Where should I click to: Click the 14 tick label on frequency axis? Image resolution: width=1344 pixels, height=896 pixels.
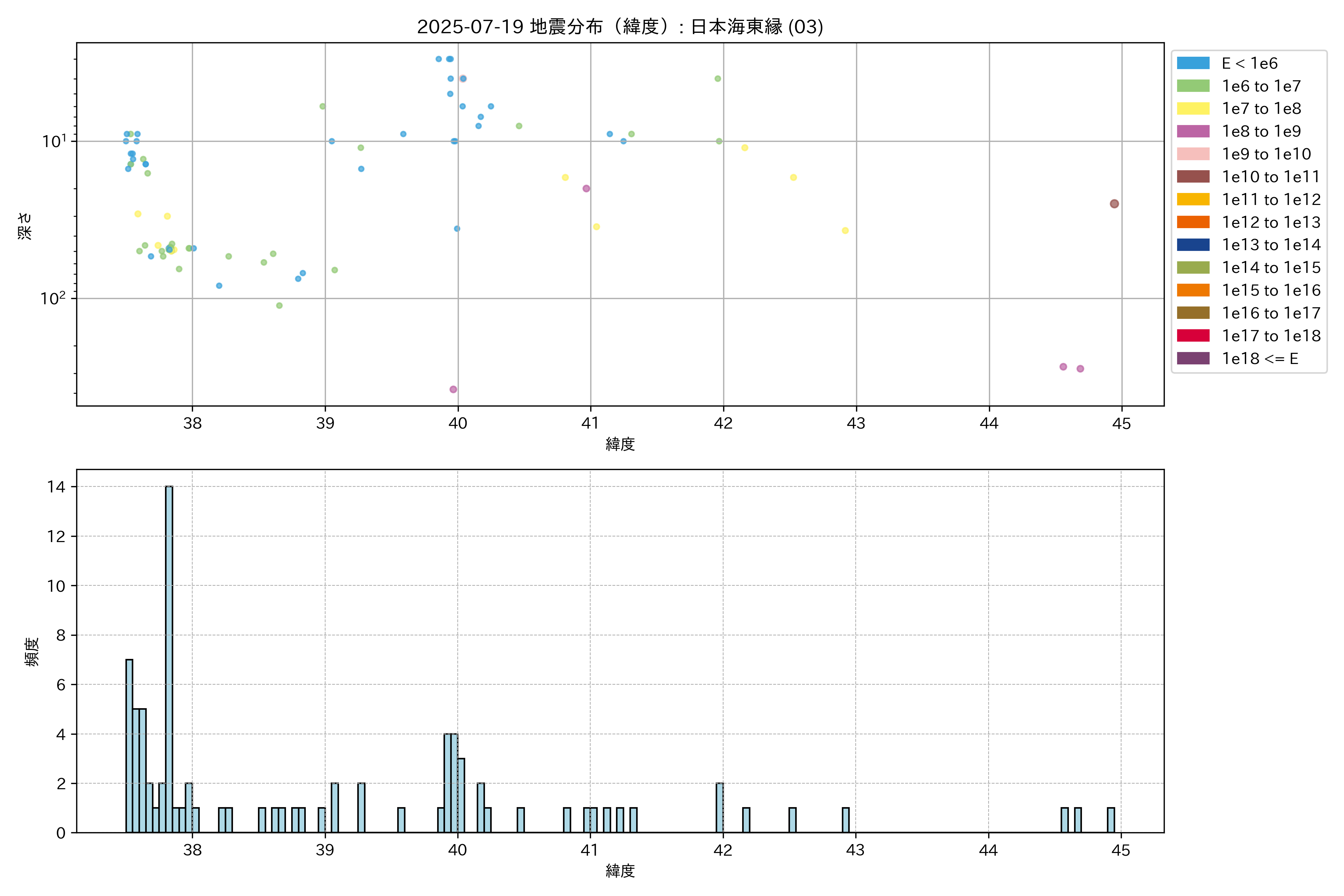[x=56, y=487]
